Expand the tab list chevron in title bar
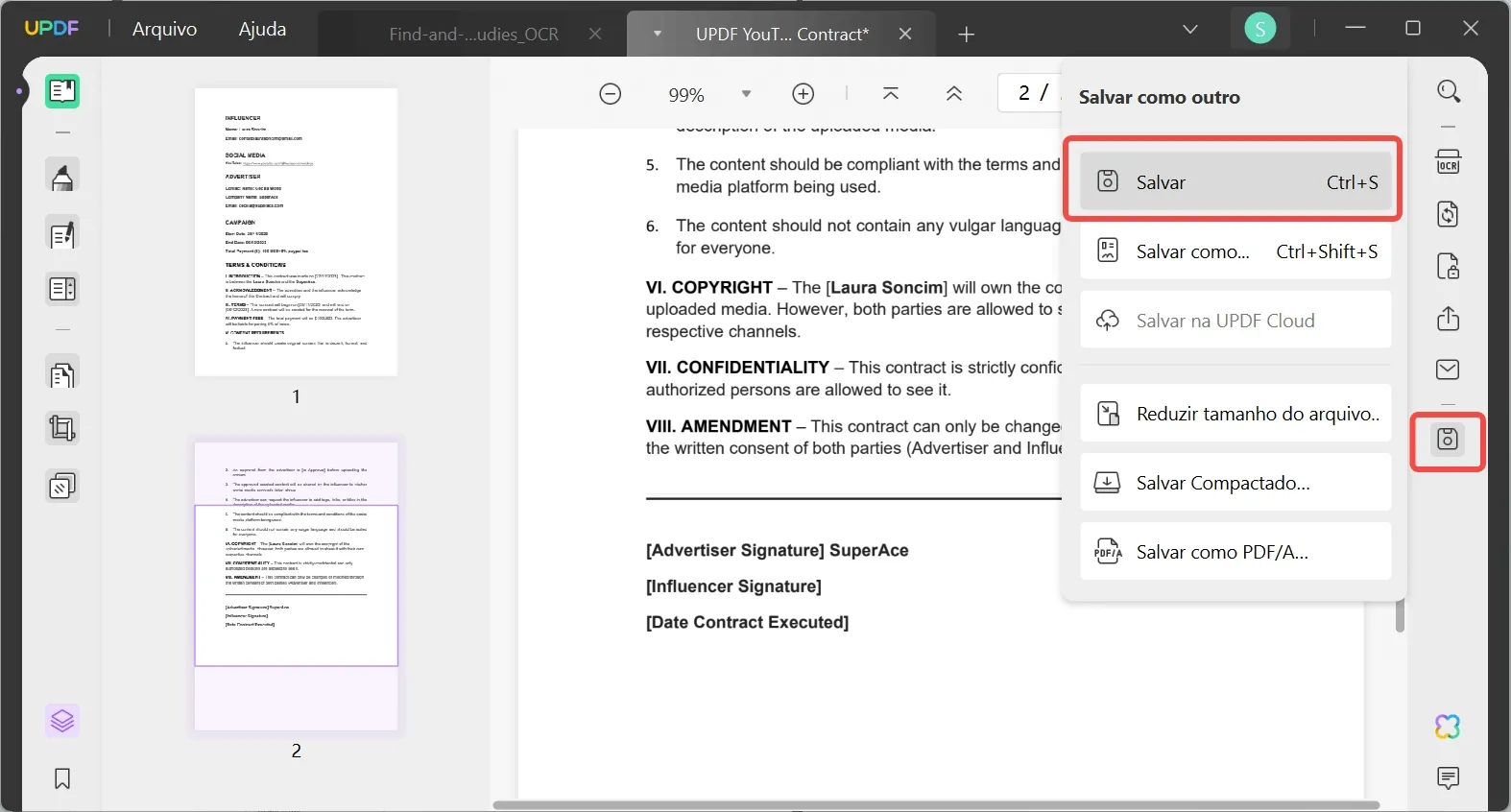This screenshot has width=1511, height=812. 1190,30
